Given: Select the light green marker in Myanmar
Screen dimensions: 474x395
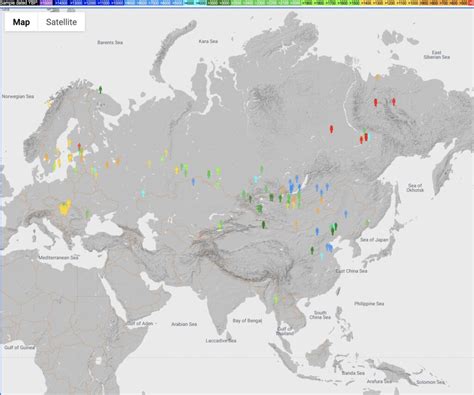Looking at the screenshot, I should (276, 299).
